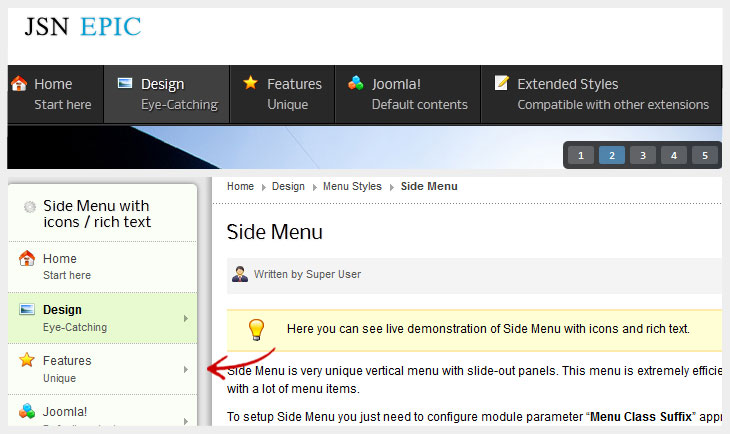This screenshot has height=434, width=730.
Task: Click the lightbulb tip icon
Action: point(257,329)
